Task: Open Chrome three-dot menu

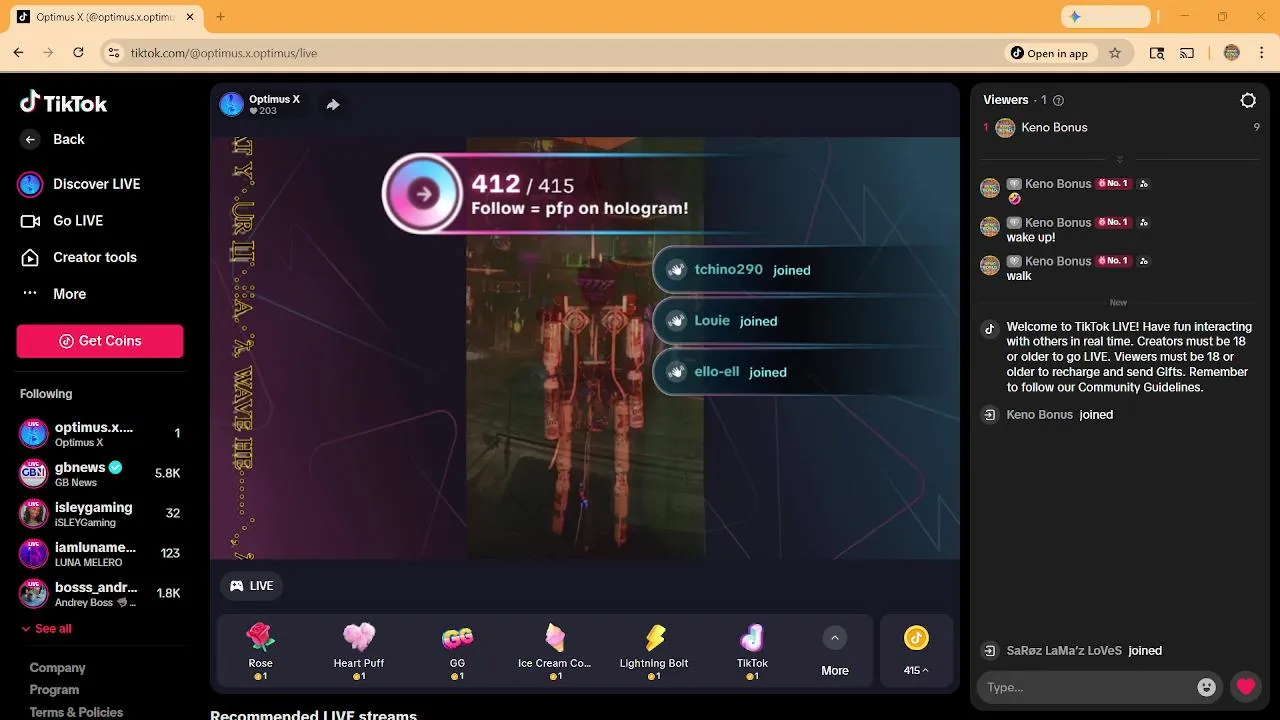Action: (x=1262, y=53)
